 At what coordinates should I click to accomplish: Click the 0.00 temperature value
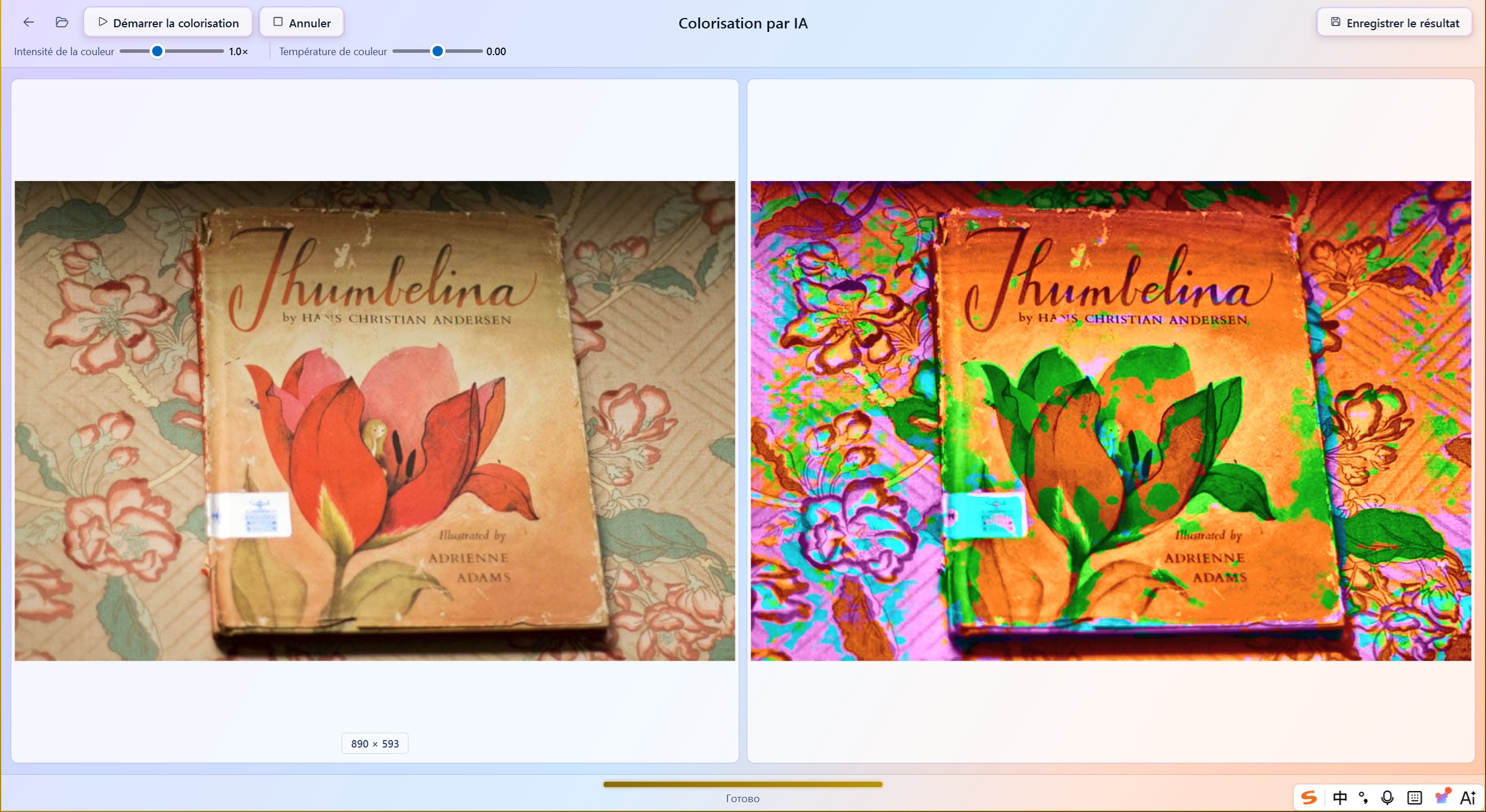point(496,52)
